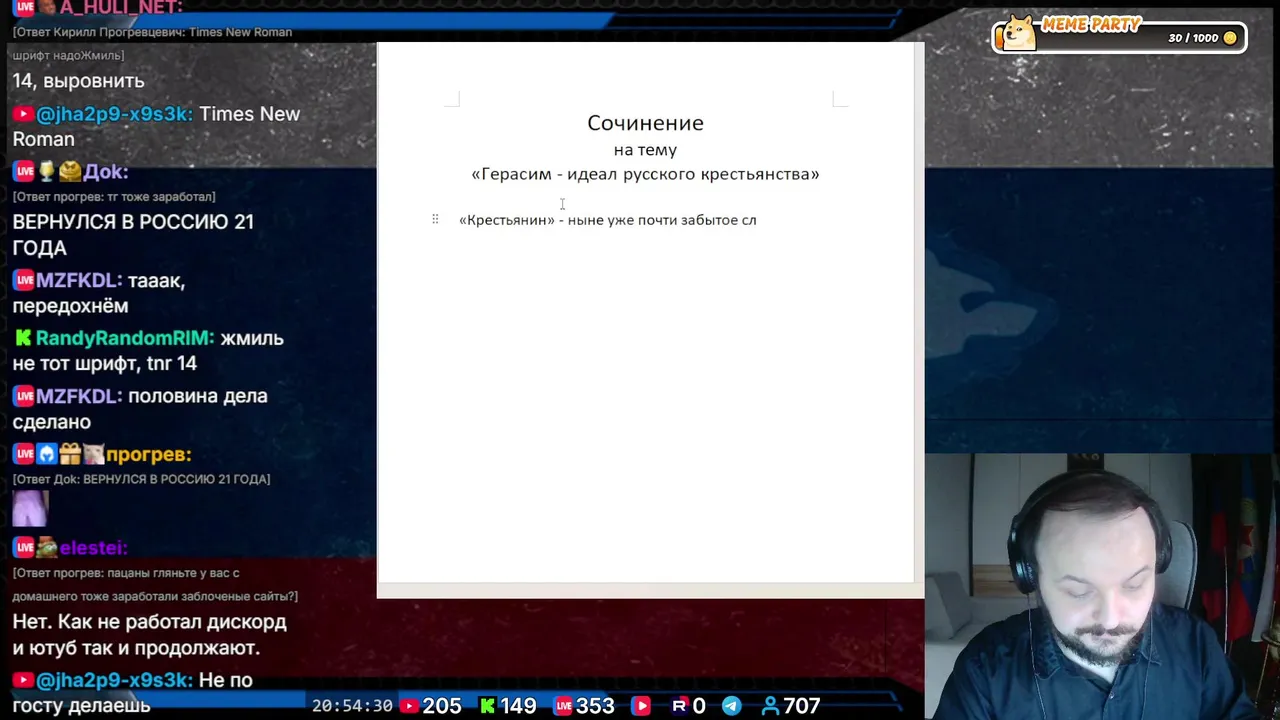Select username Док in chat
The image size is (1280, 720).
tap(106, 172)
